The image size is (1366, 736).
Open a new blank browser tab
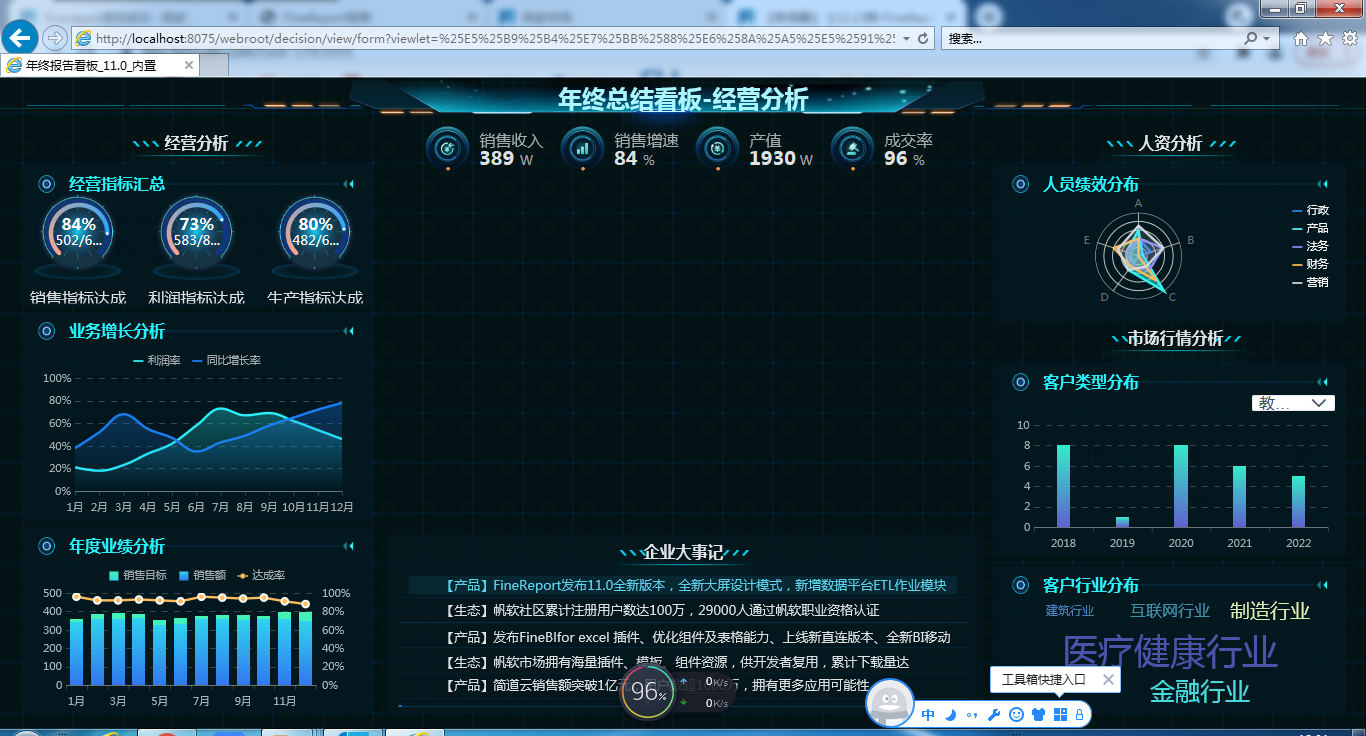click(x=214, y=65)
